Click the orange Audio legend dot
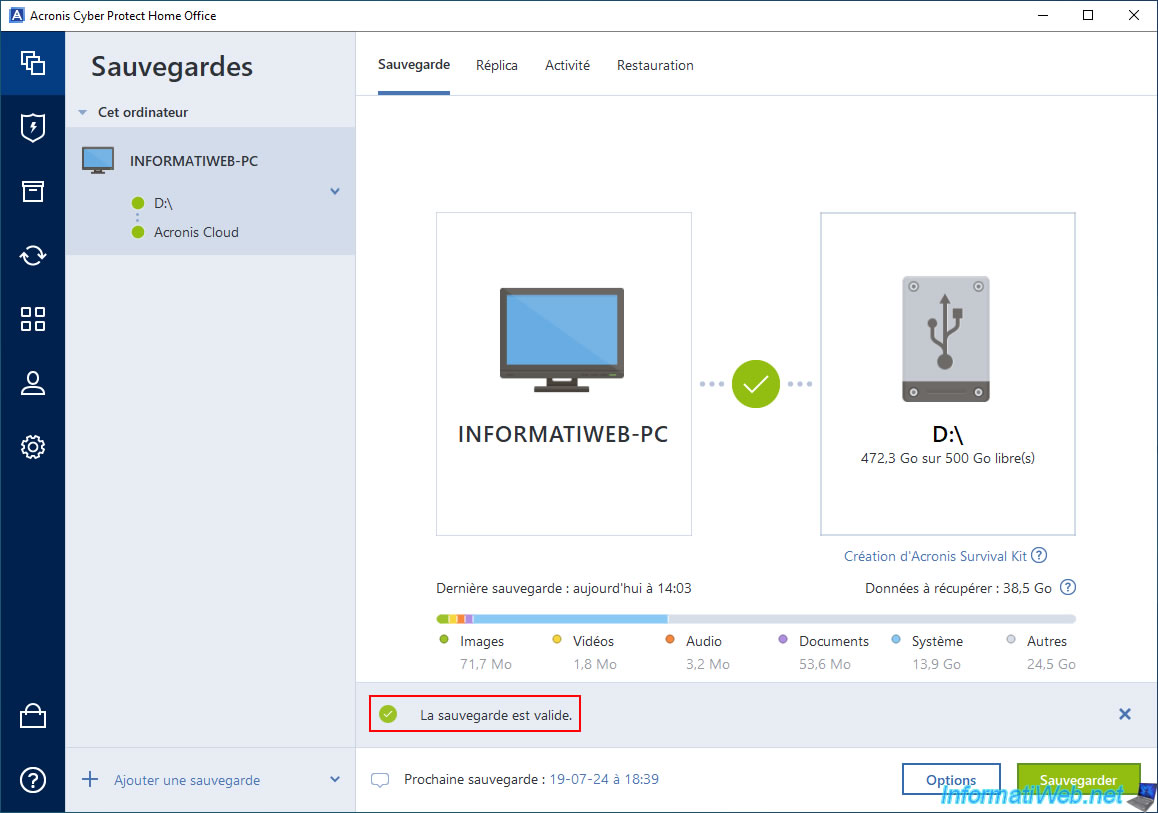The width and height of the screenshot is (1158, 813). [x=670, y=639]
